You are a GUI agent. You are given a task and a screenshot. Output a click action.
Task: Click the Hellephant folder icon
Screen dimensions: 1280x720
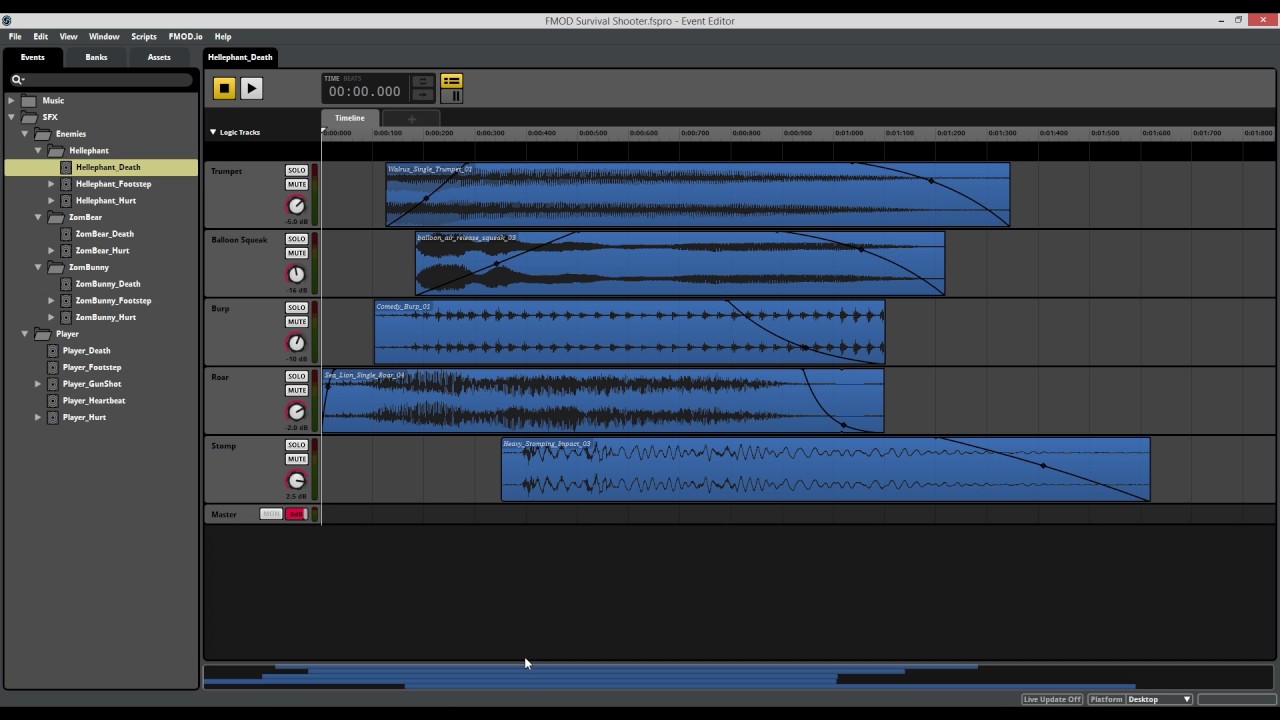(56, 151)
